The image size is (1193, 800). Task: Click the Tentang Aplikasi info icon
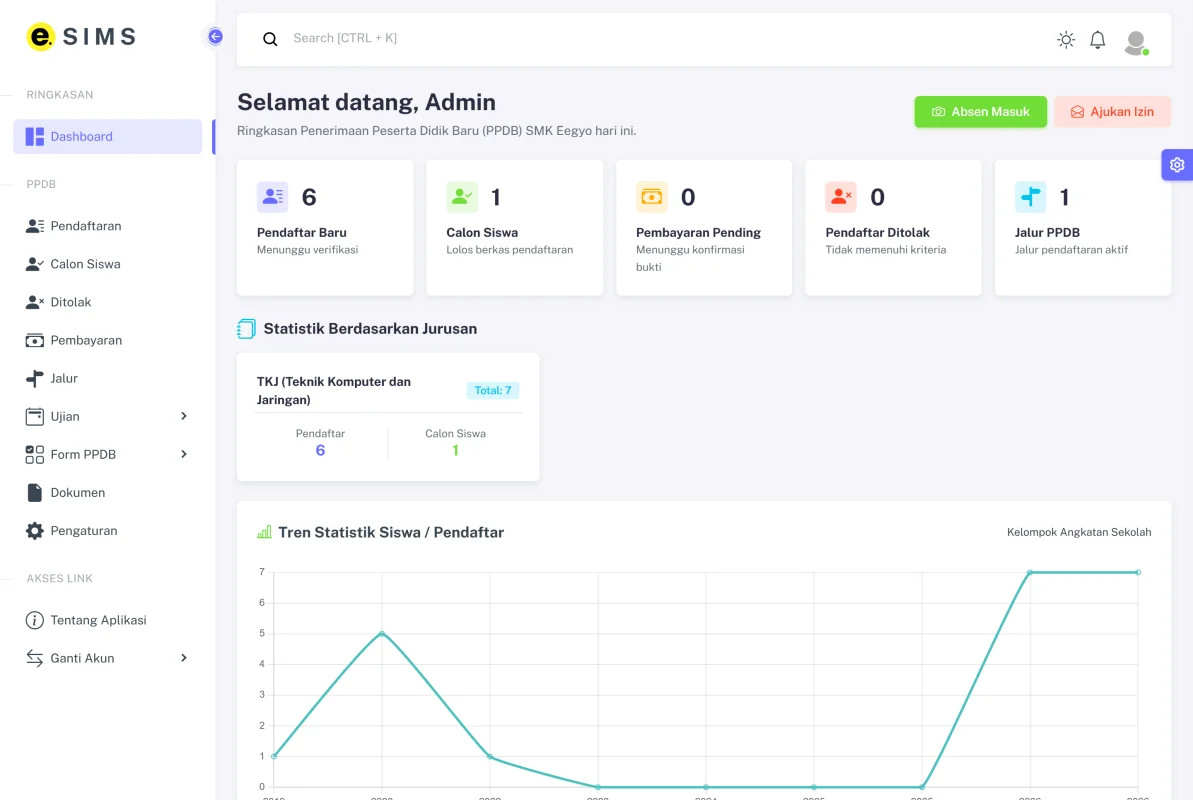[34, 620]
